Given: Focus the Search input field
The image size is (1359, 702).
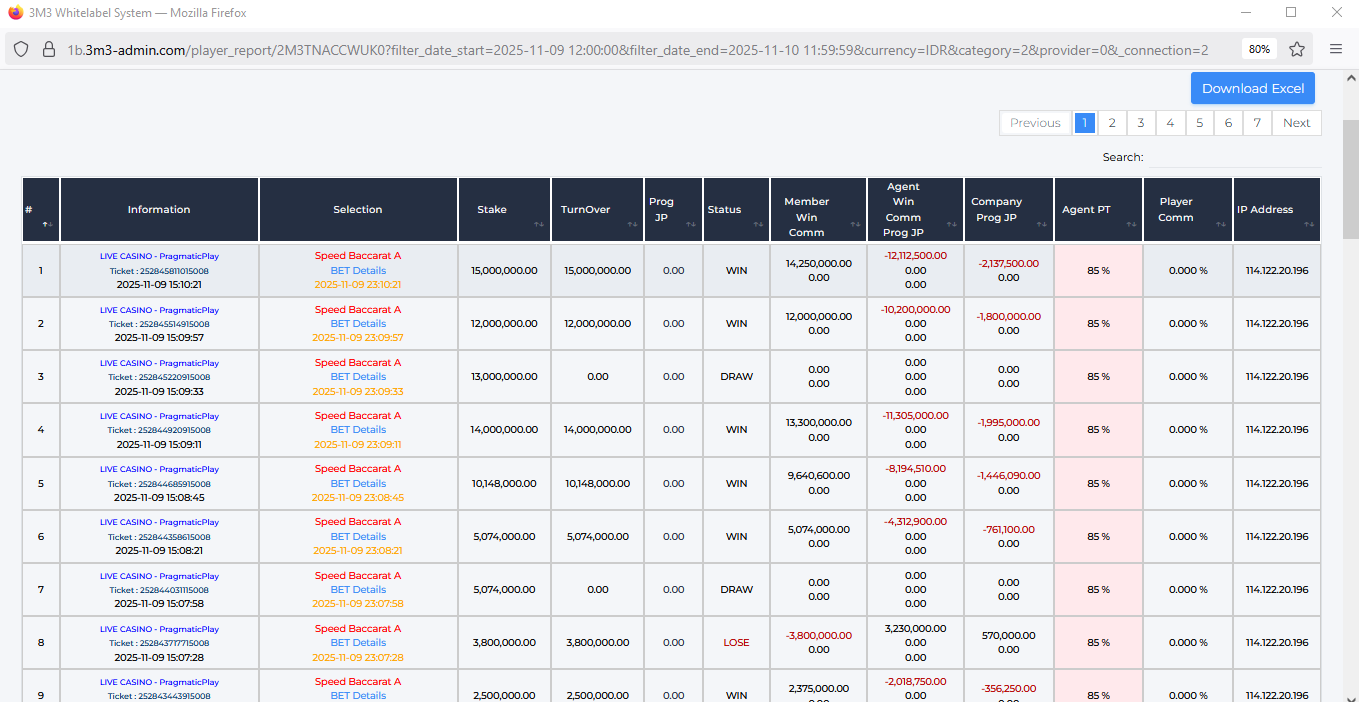Looking at the screenshot, I should (1234, 157).
